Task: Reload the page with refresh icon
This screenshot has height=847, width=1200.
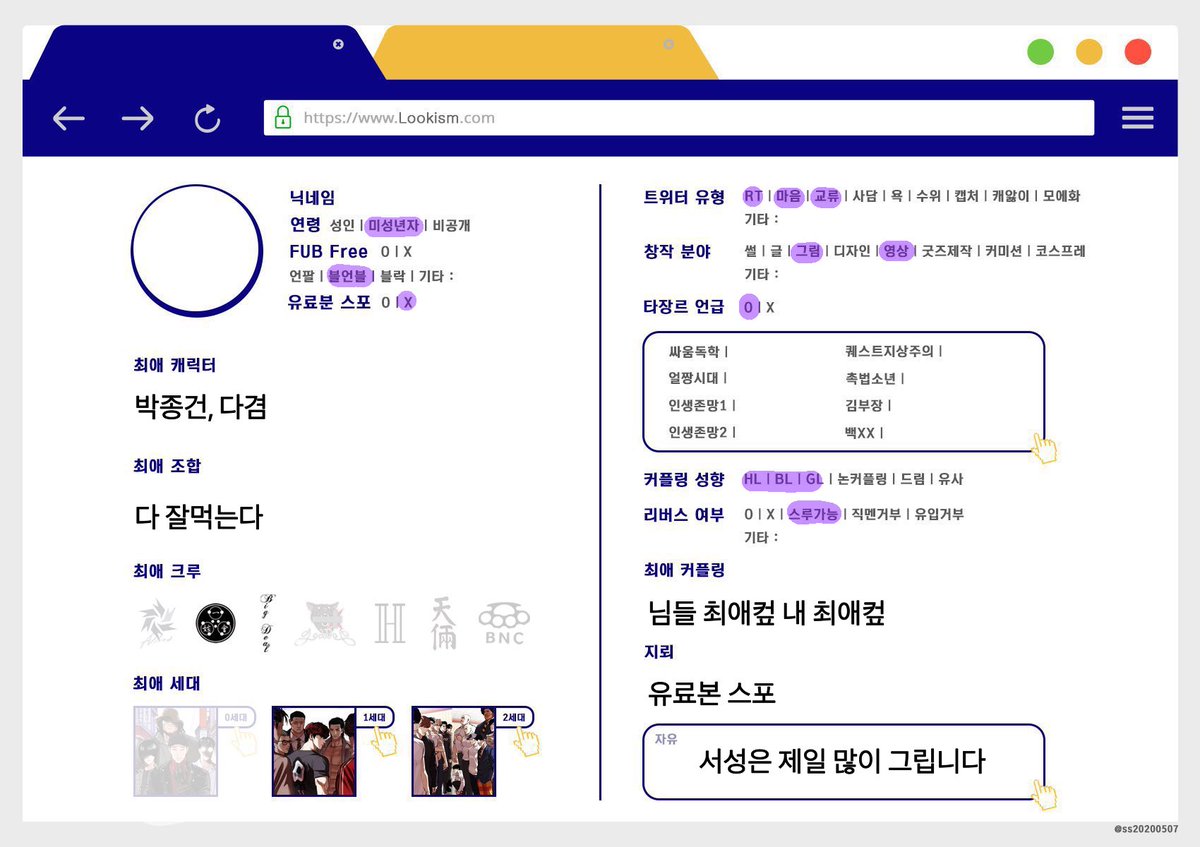Action: point(207,119)
